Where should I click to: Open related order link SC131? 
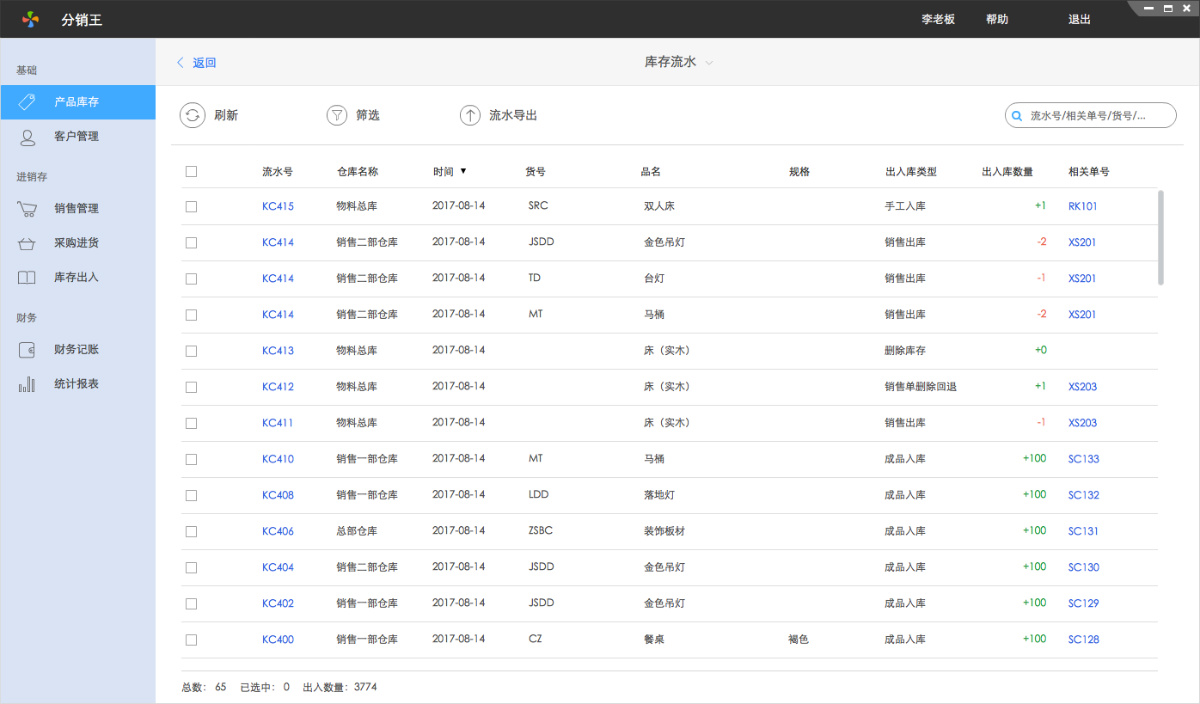pos(1083,531)
